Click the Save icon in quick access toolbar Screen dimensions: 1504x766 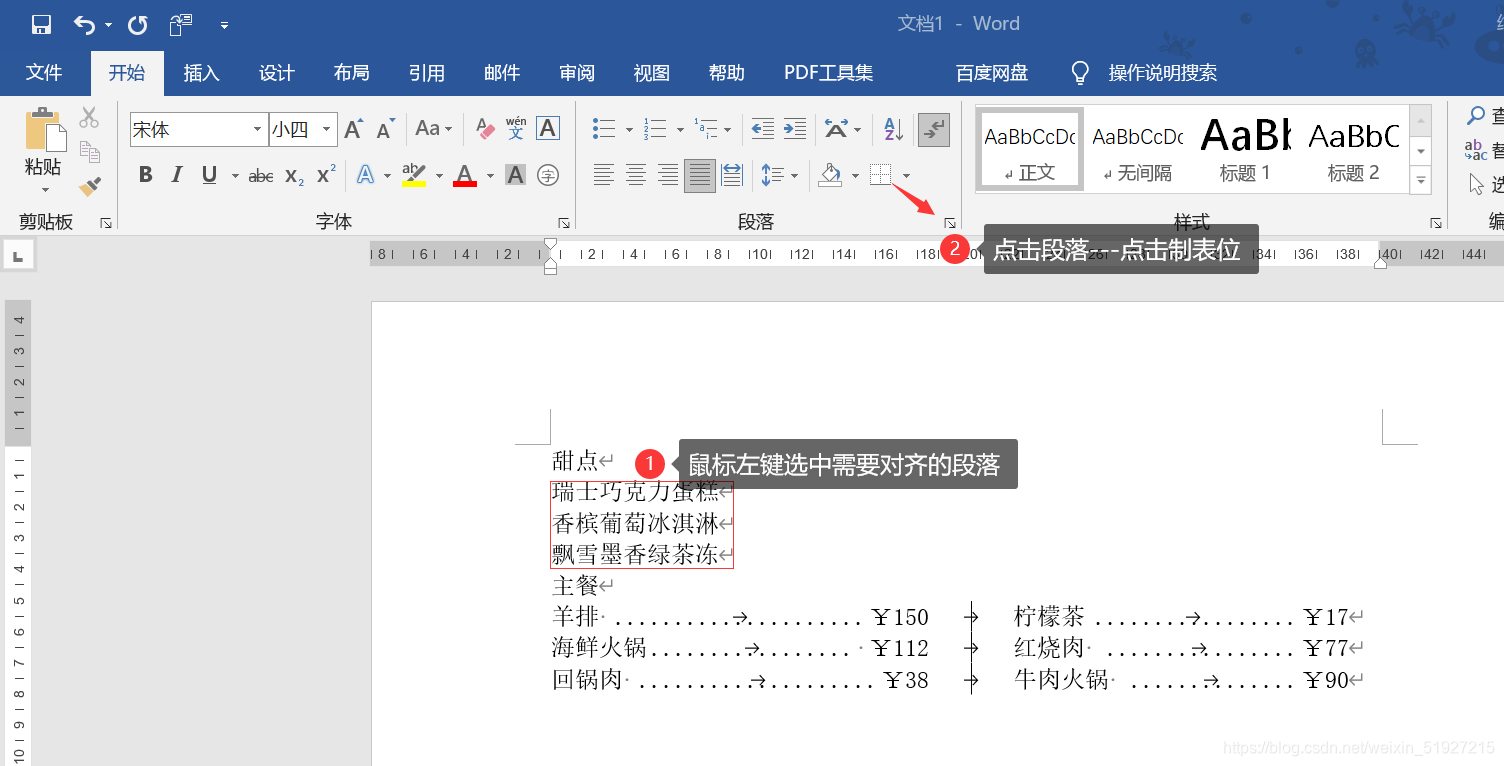(40, 23)
